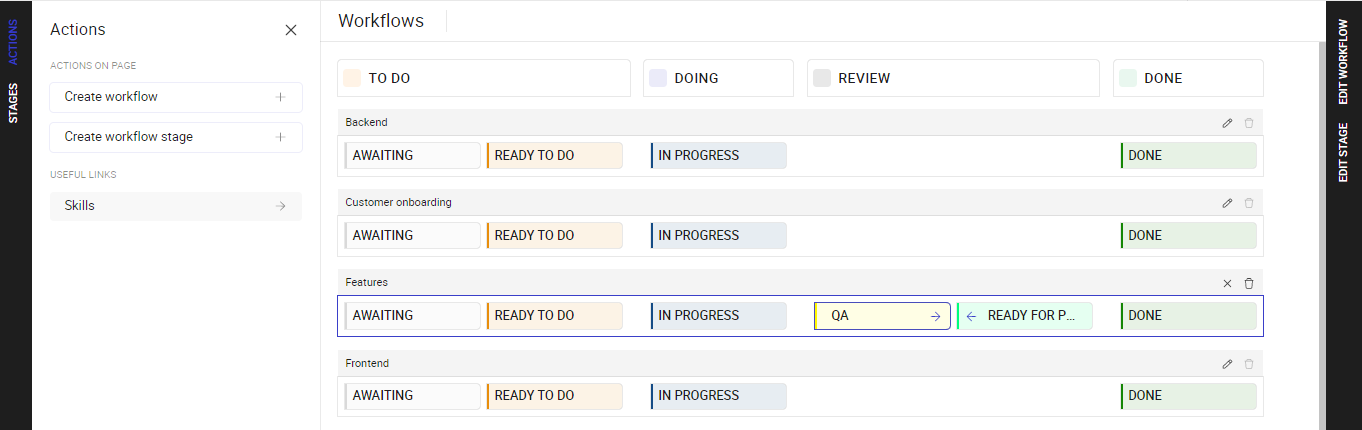
Task: Open the Skills useful link
Action: pyautogui.click(x=175, y=206)
